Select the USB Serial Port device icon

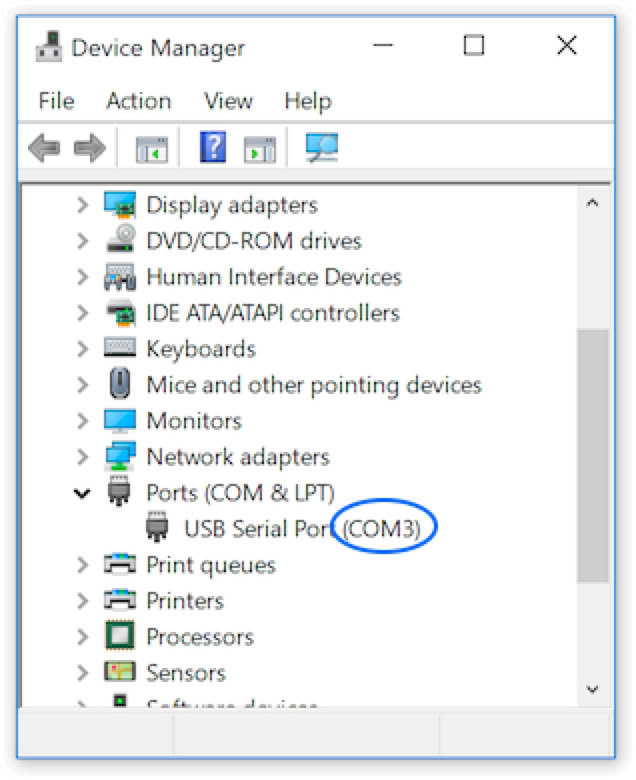pos(157,529)
